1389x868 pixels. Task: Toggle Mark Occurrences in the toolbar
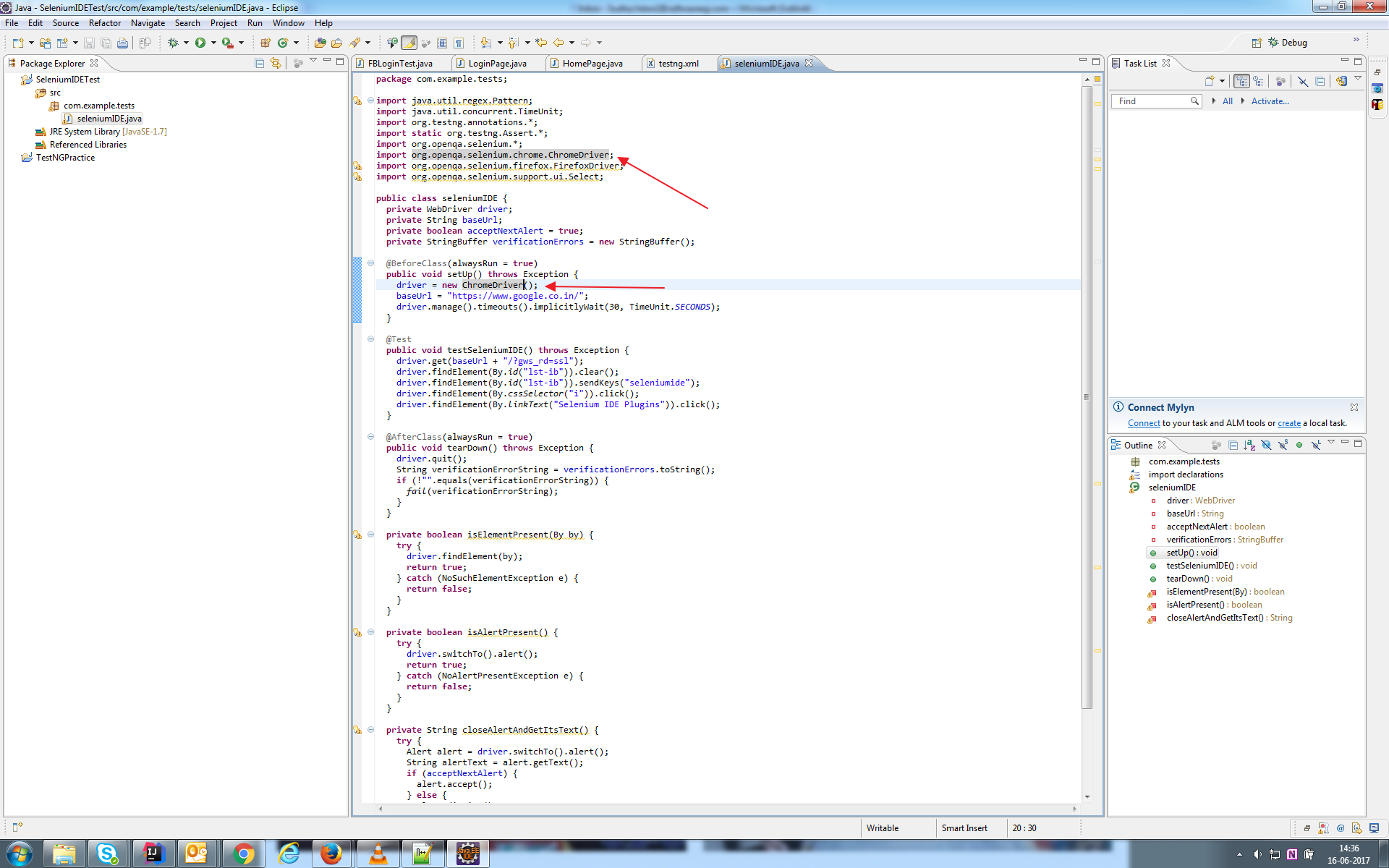click(409, 43)
